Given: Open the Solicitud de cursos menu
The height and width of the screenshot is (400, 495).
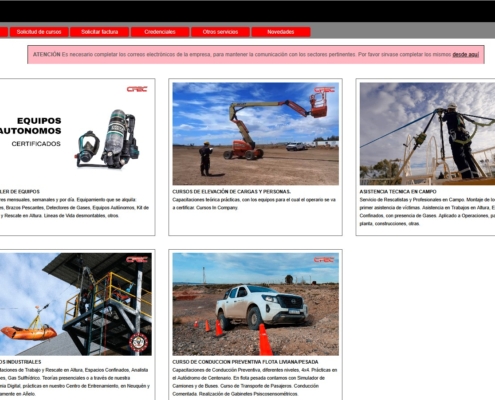Looking at the screenshot, I should click(x=39, y=32).
